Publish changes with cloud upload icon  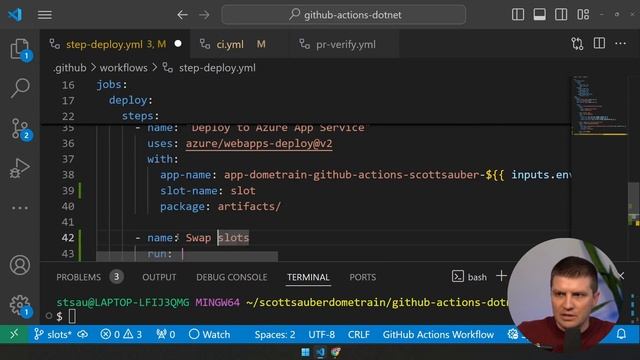click(83, 334)
